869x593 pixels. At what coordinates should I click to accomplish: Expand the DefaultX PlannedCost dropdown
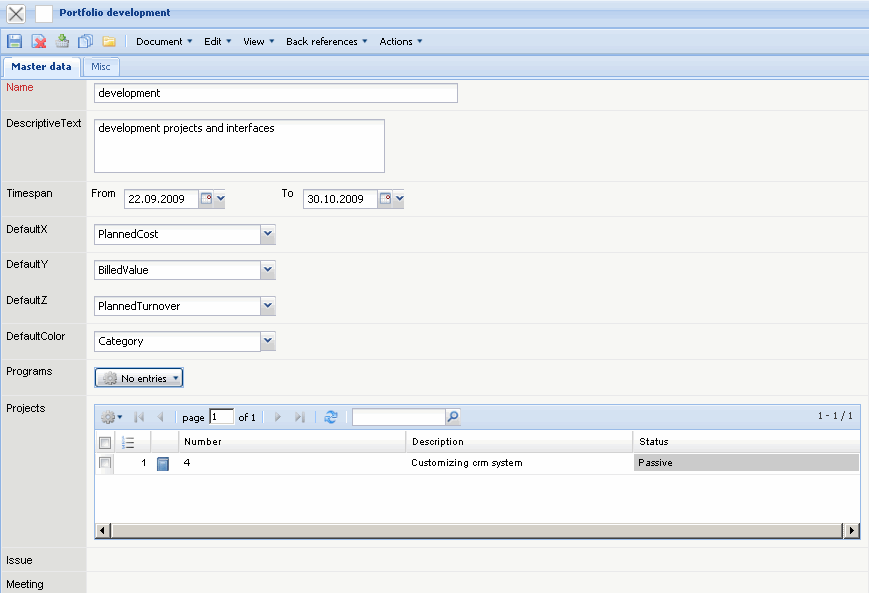pos(267,234)
